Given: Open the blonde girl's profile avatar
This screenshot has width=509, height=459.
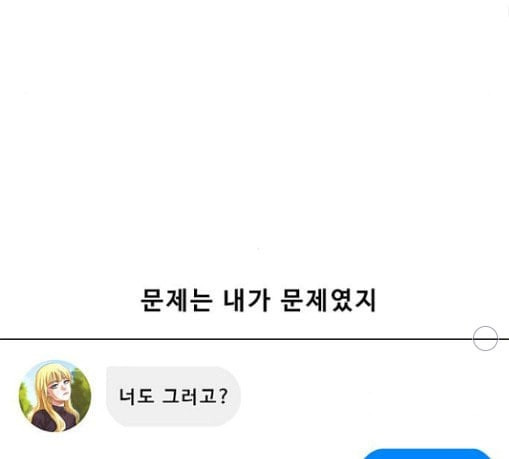Looking at the screenshot, I should click(55, 396).
